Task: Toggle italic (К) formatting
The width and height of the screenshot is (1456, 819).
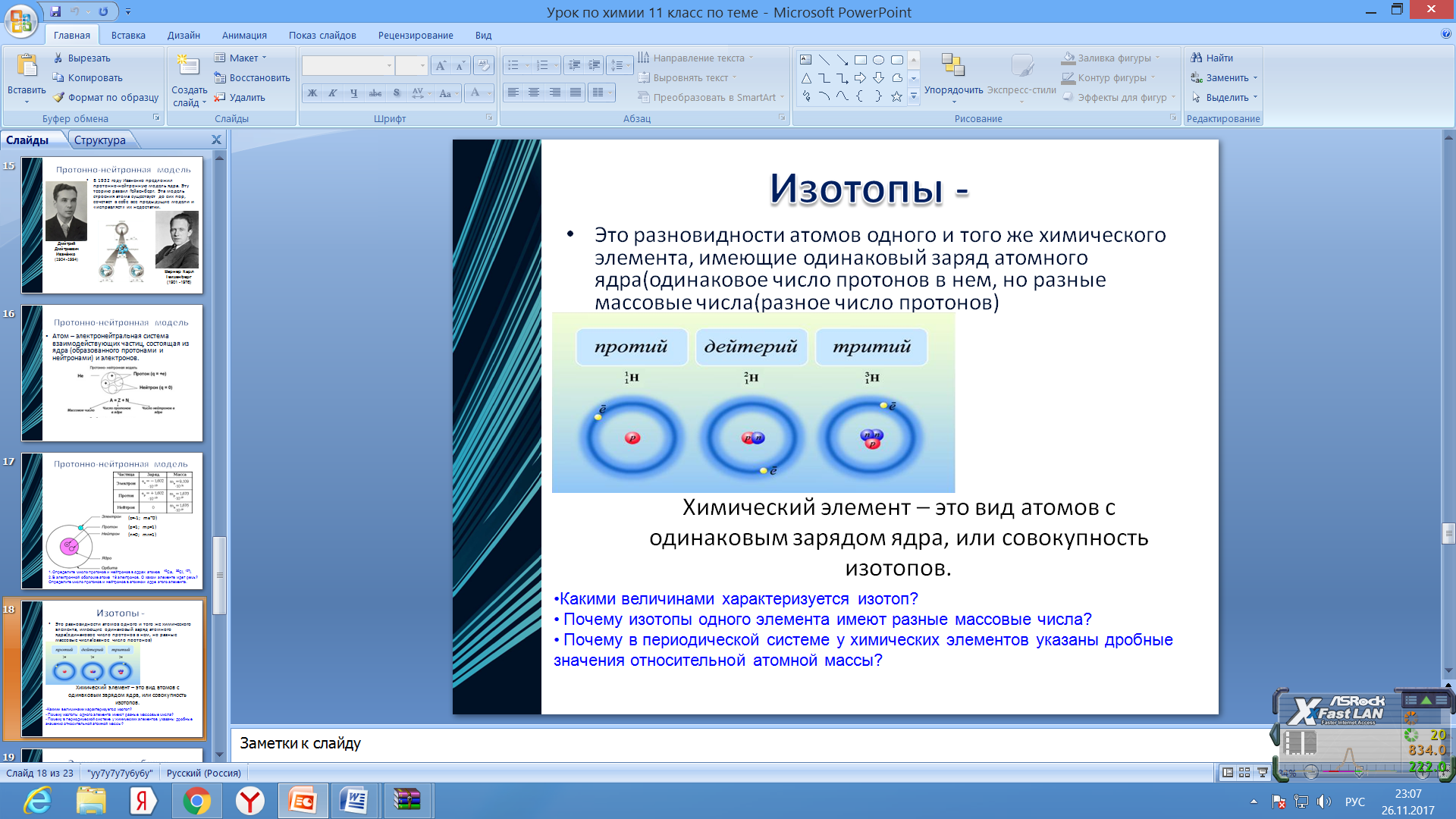Action: [332, 93]
